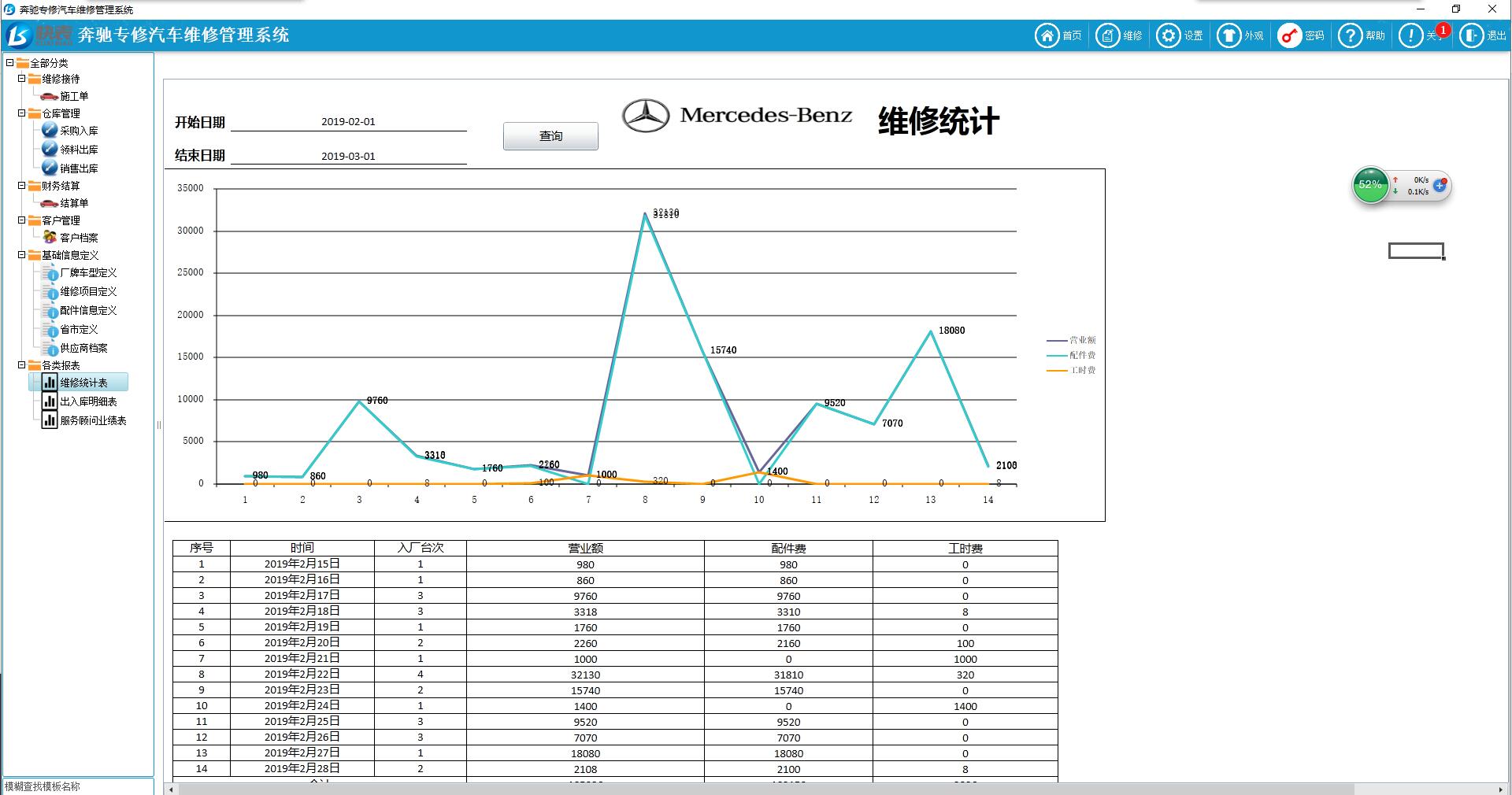Click the 18080 data label on chart
Viewport: 1512px width, 795px height.
pyautogui.click(x=951, y=331)
